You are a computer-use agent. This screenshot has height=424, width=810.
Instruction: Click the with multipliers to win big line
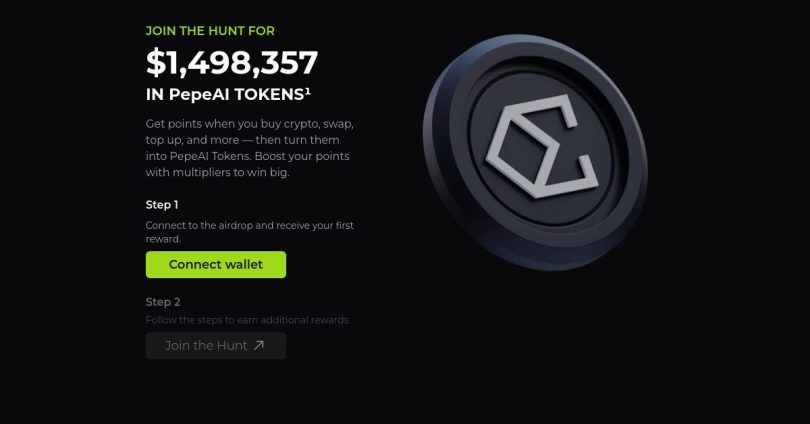click(x=217, y=172)
